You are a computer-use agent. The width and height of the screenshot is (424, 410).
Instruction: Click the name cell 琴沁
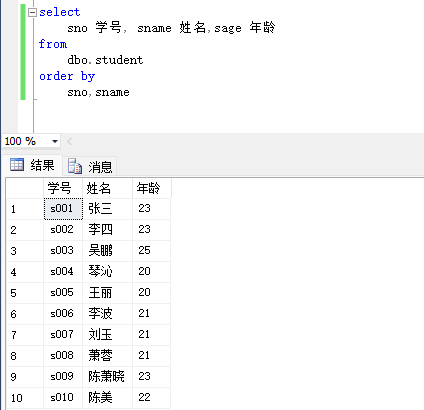click(x=107, y=272)
